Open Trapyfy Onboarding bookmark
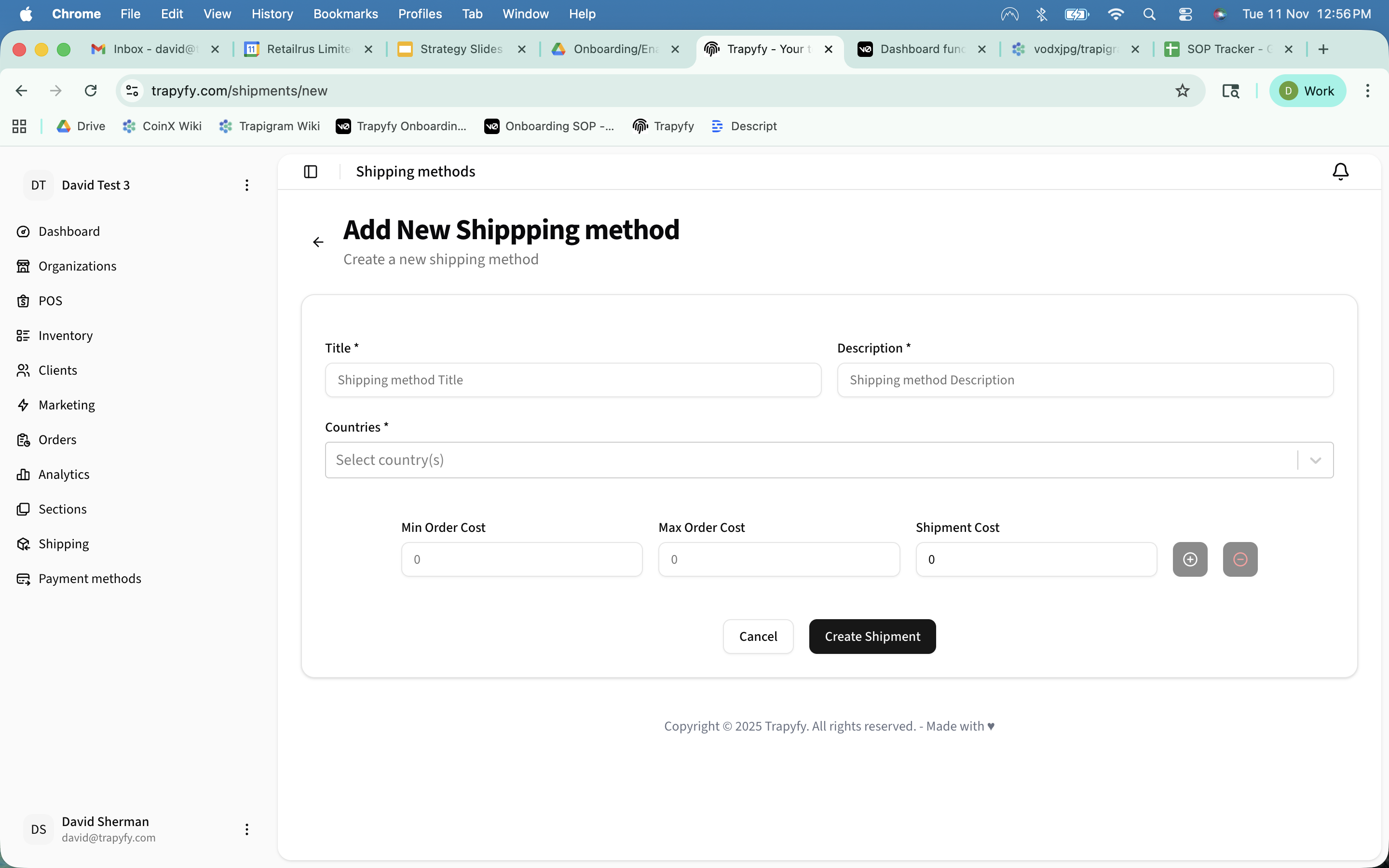This screenshot has height=868, width=1389. (401, 126)
